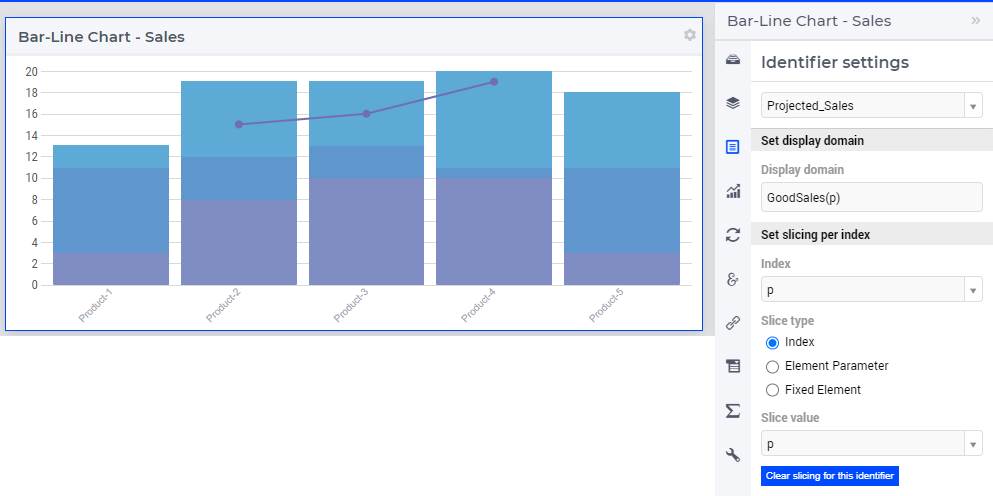
Task: Click Product-2 axis label
Action: point(224,307)
